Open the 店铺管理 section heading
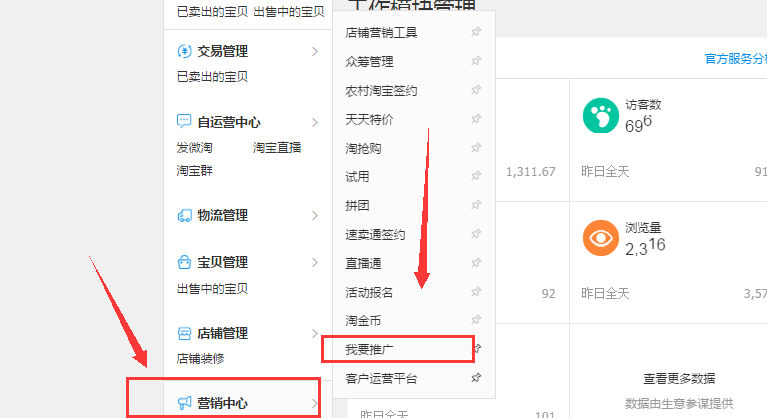 [x=223, y=333]
